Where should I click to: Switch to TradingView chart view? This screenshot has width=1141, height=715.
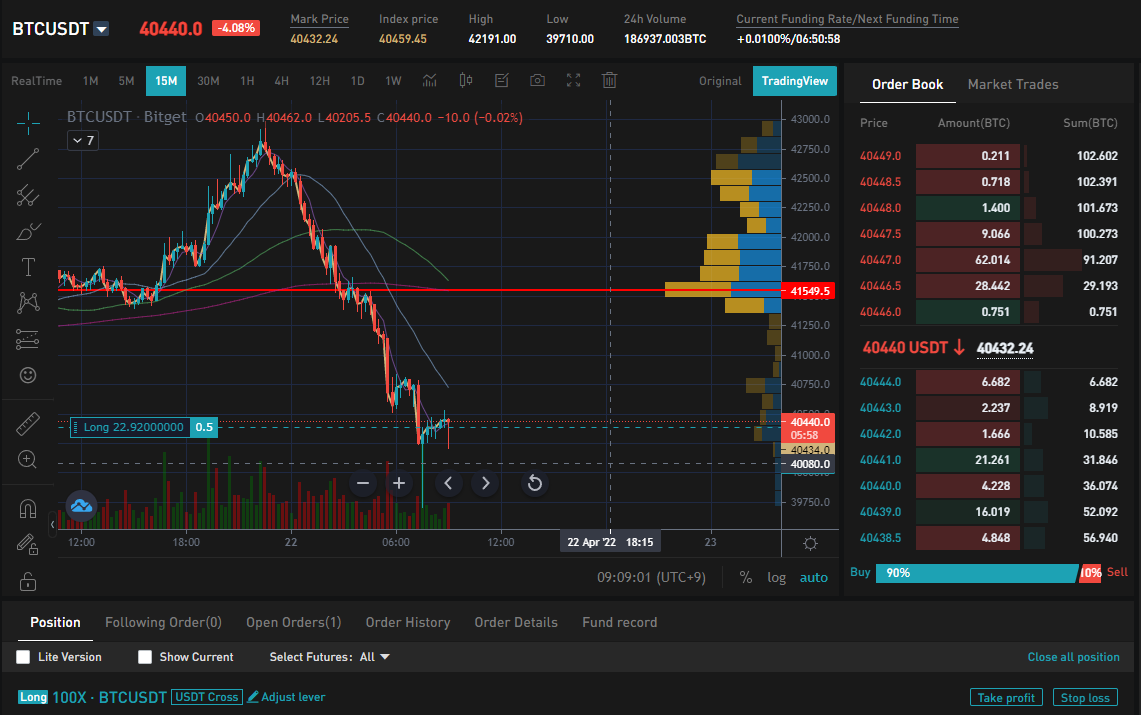click(x=795, y=81)
